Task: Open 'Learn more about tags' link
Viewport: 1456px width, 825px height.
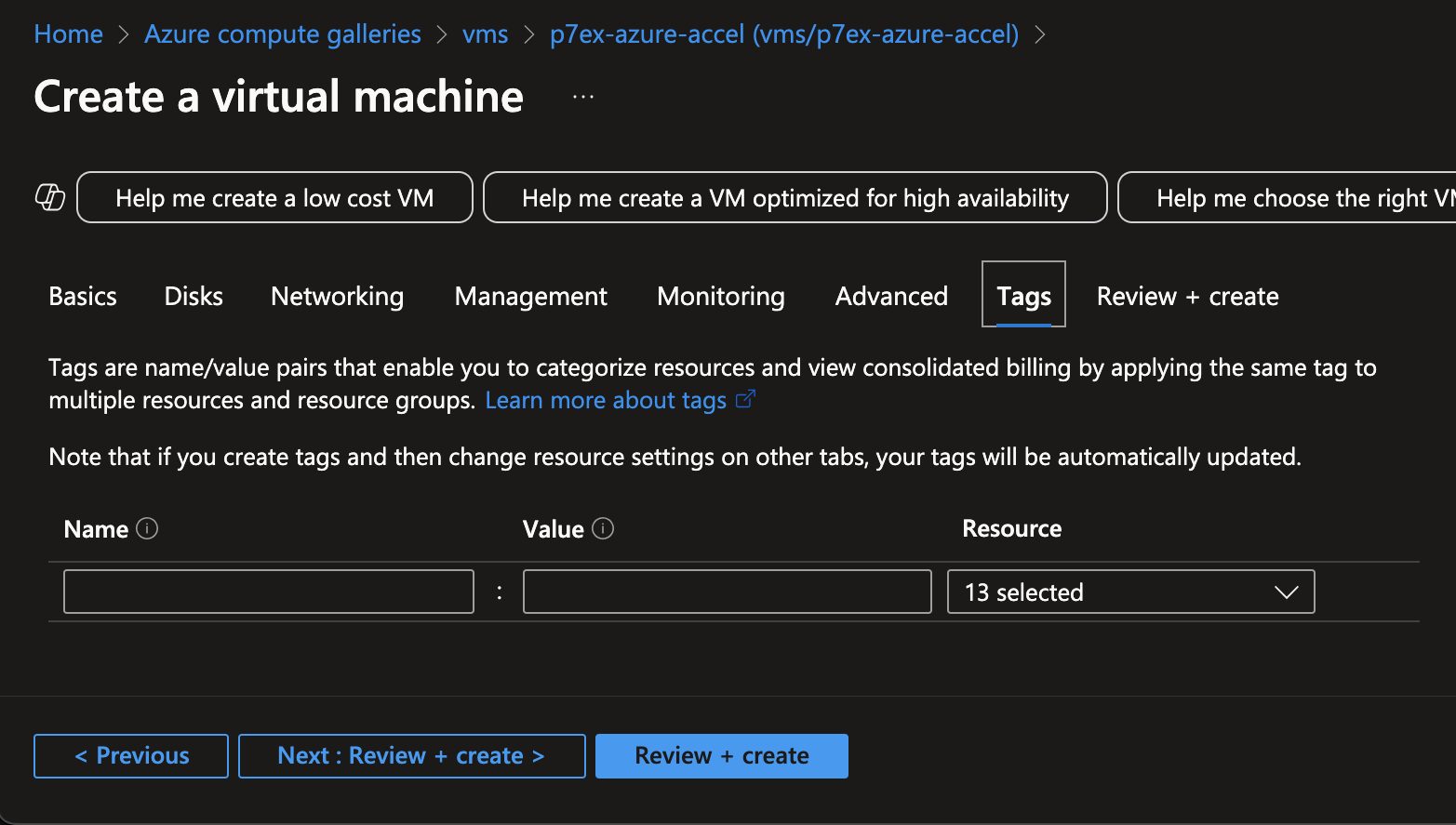Action: pyautogui.click(x=605, y=400)
